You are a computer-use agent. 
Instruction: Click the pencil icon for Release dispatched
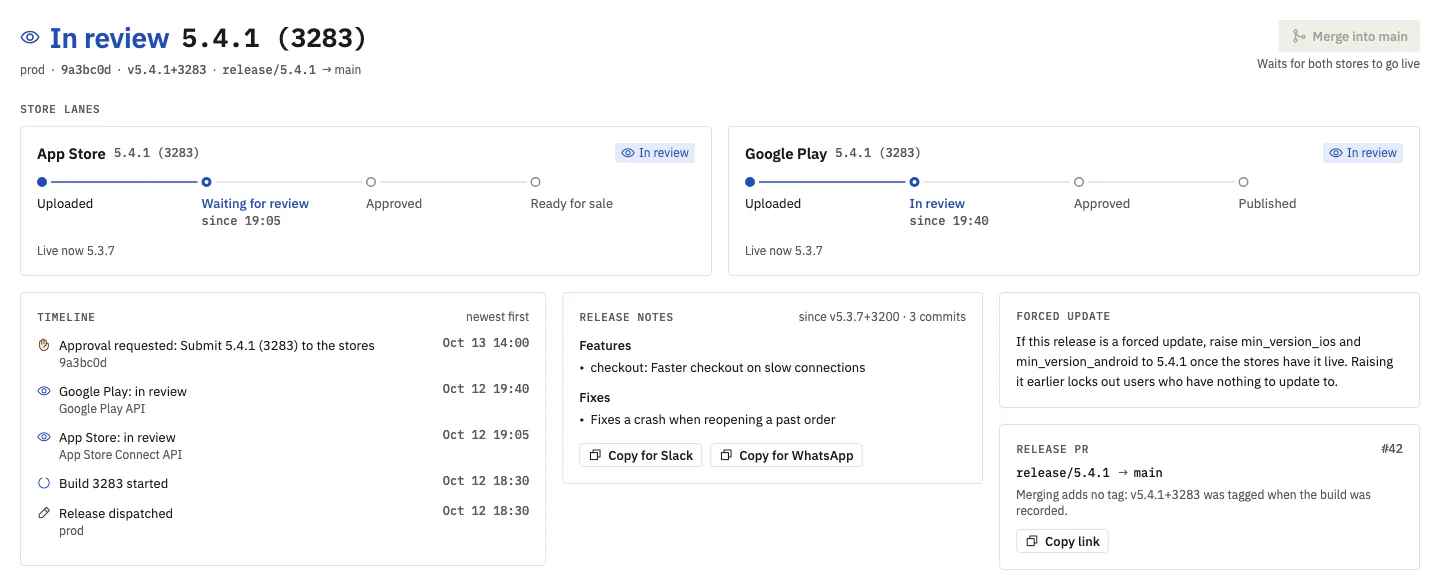pos(44,513)
